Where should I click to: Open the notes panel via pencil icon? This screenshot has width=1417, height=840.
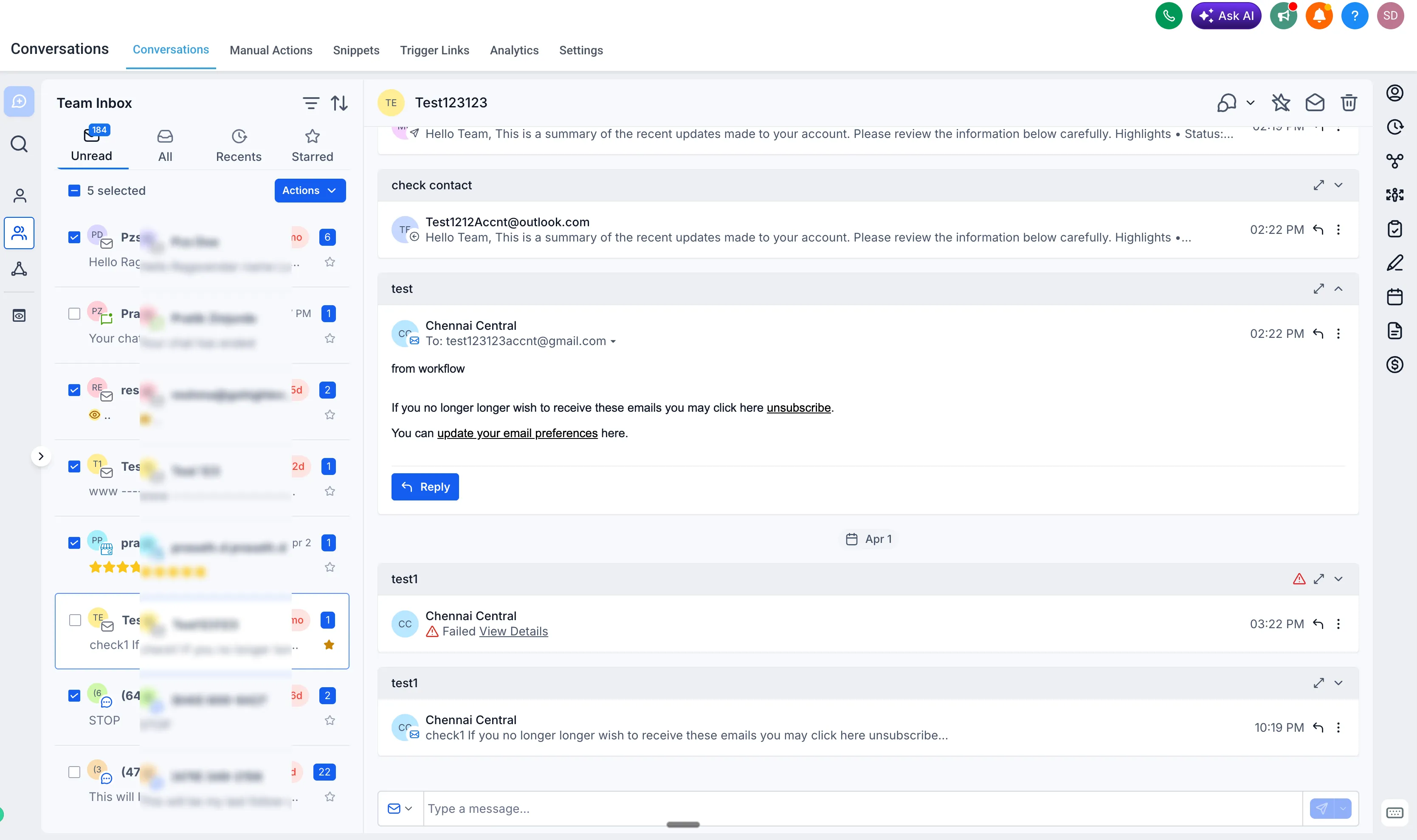pyautogui.click(x=1395, y=262)
